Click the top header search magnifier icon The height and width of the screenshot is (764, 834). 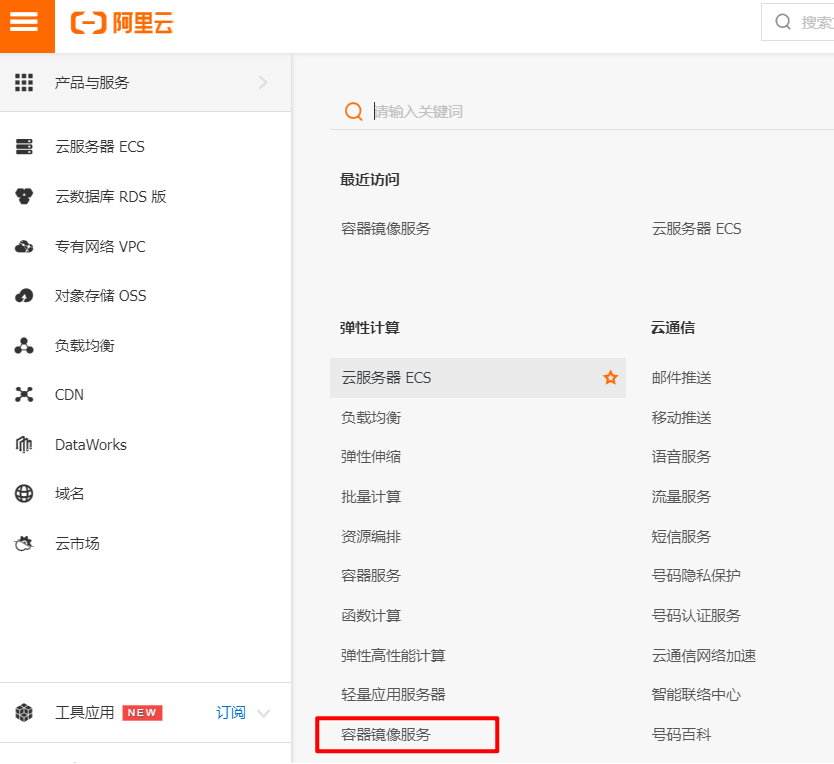point(783,22)
